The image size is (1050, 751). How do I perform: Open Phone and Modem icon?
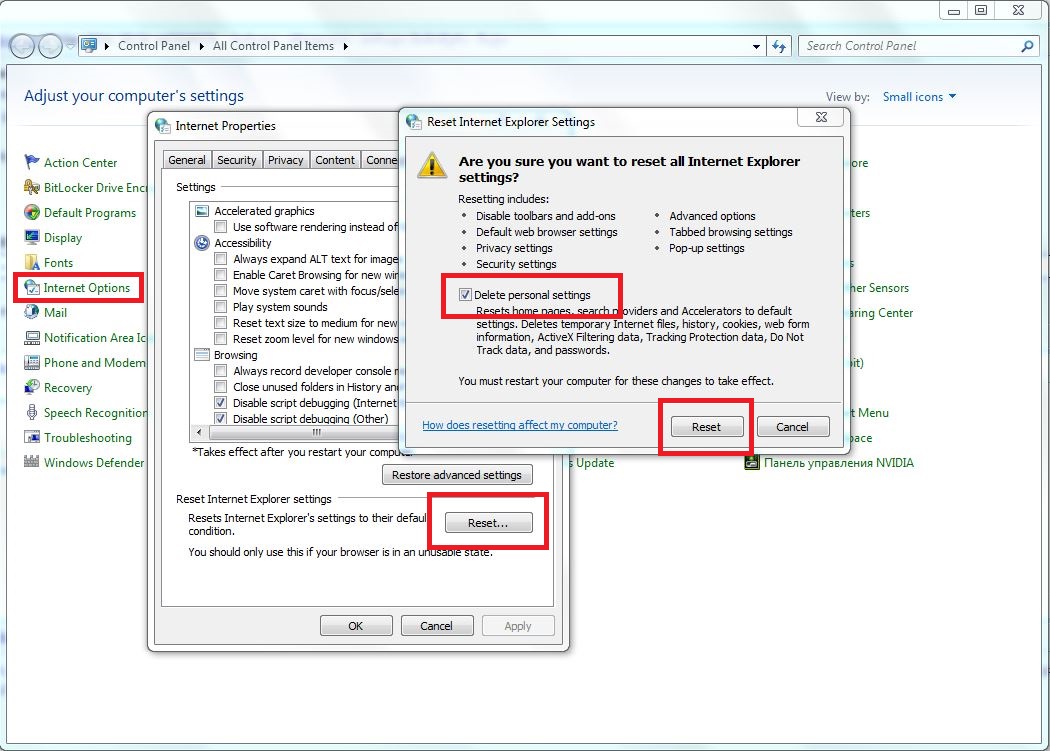[31, 362]
